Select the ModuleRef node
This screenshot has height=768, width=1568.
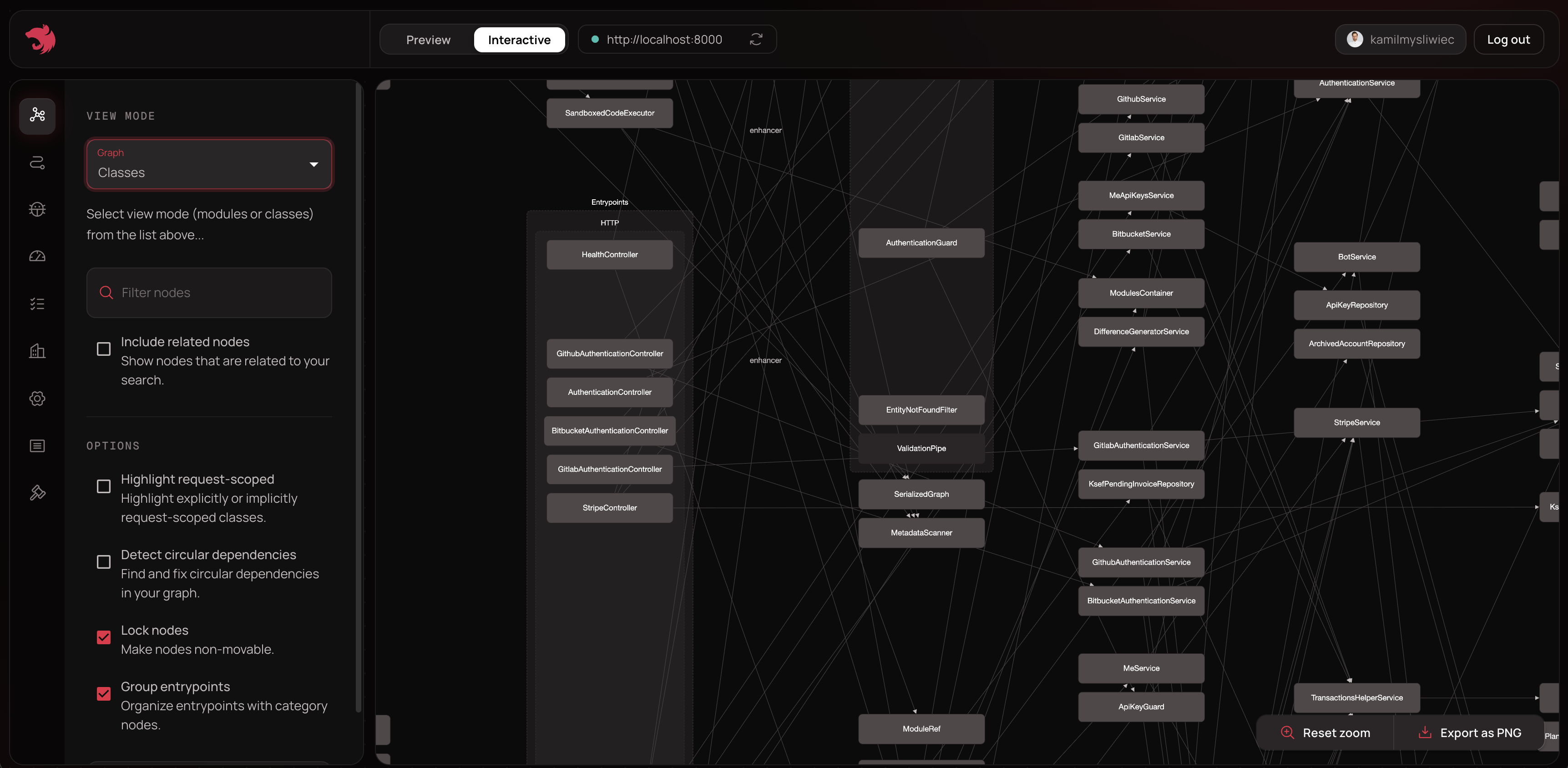click(x=921, y=729)
